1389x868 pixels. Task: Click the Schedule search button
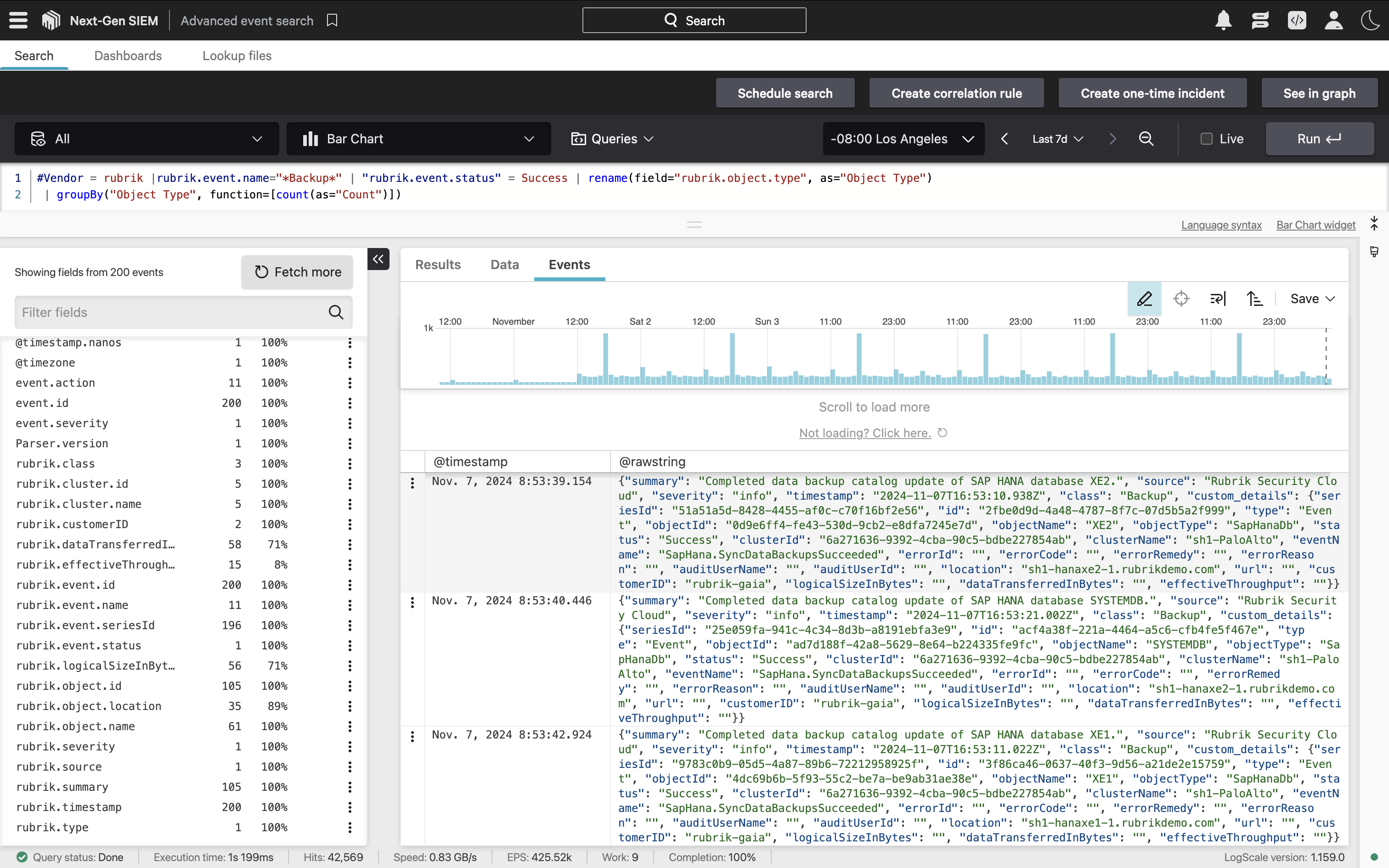(785, 93)
